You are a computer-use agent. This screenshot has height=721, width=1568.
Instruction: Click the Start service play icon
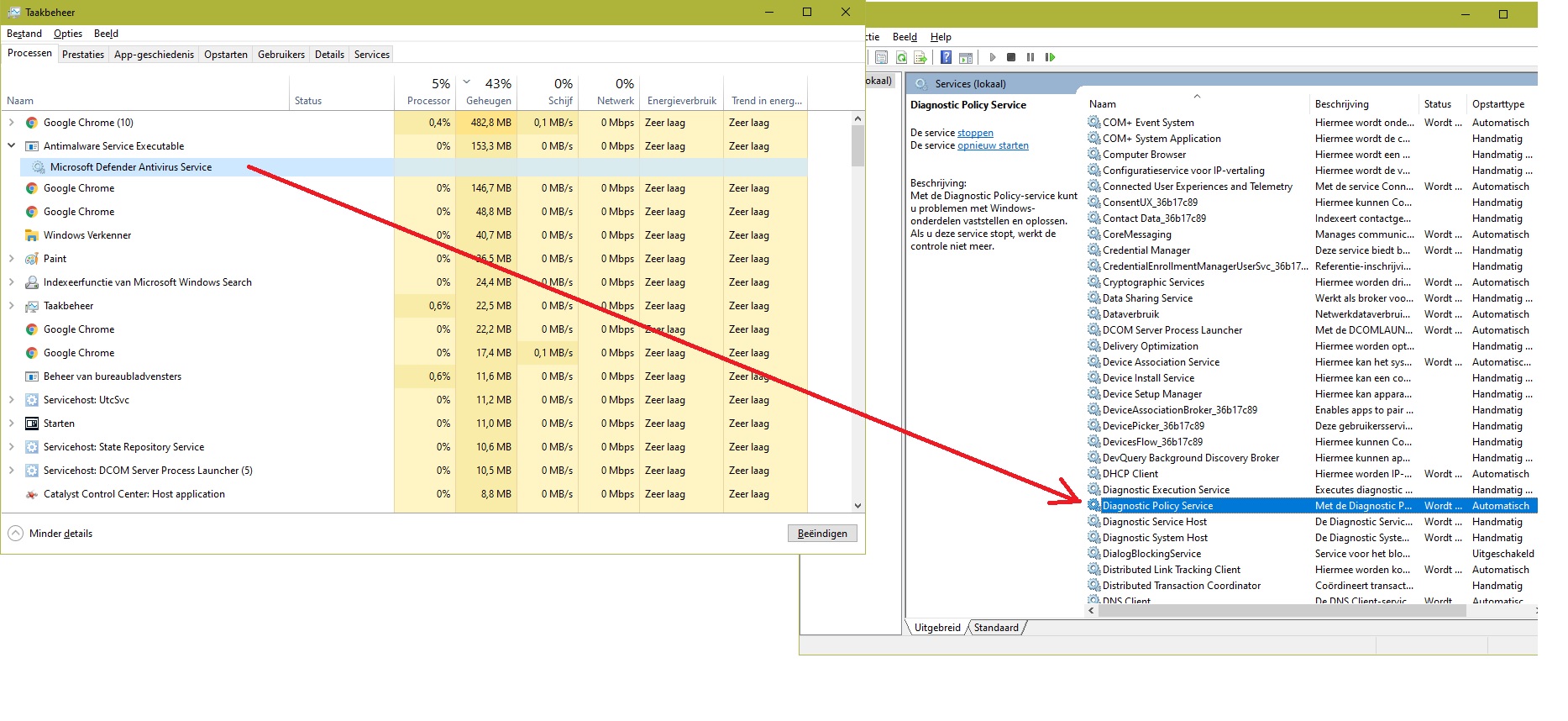[x=993, y=57]
